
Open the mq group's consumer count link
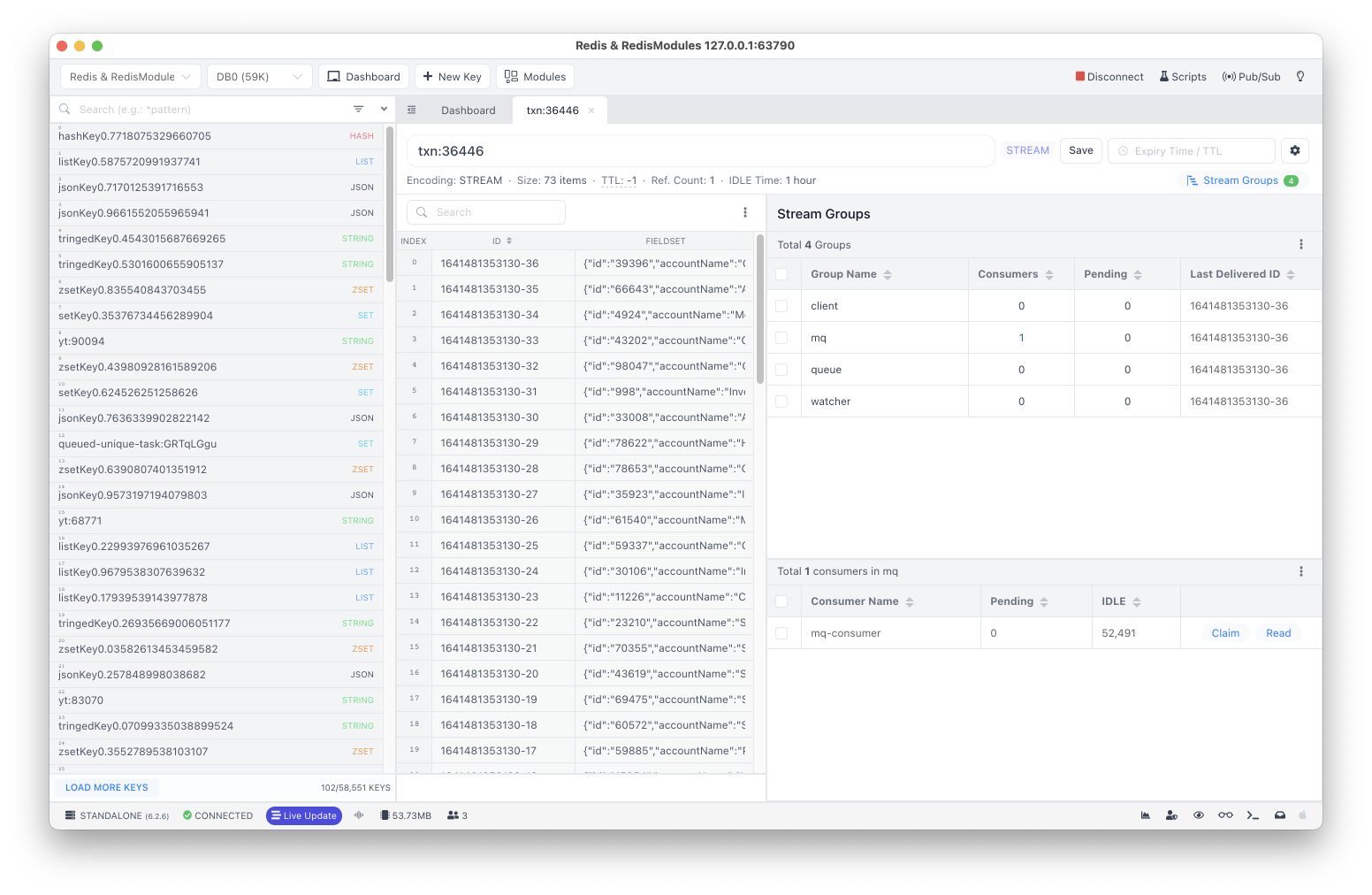pyautogui.click(x=1021, y=338)
